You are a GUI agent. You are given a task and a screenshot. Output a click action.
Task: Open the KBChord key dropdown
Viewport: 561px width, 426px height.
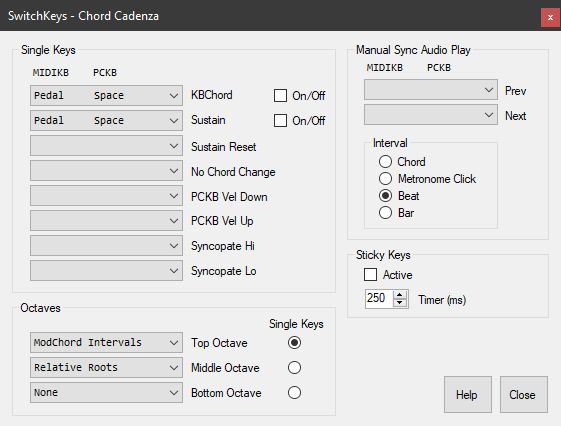pos(106,96)
